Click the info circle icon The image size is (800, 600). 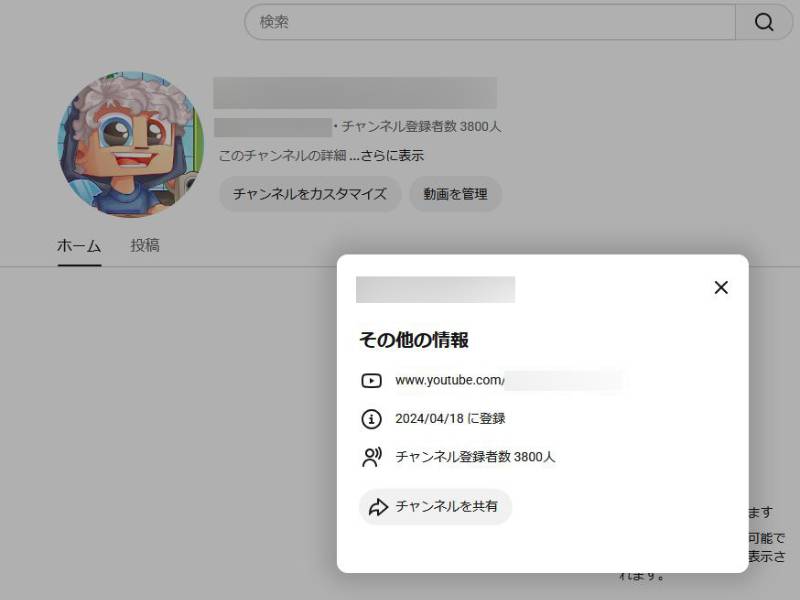pos(371,419)
